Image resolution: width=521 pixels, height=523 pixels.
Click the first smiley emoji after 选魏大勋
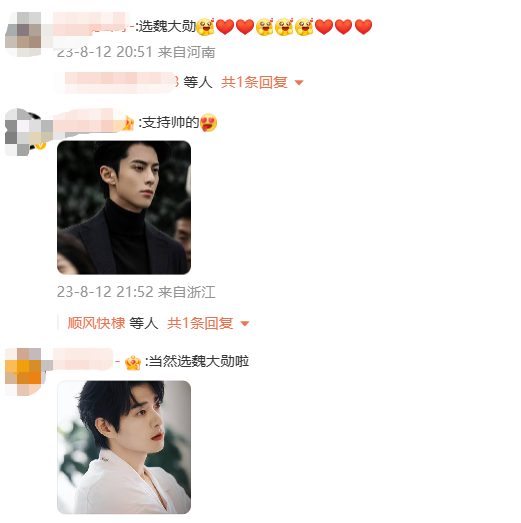(205, 27)
